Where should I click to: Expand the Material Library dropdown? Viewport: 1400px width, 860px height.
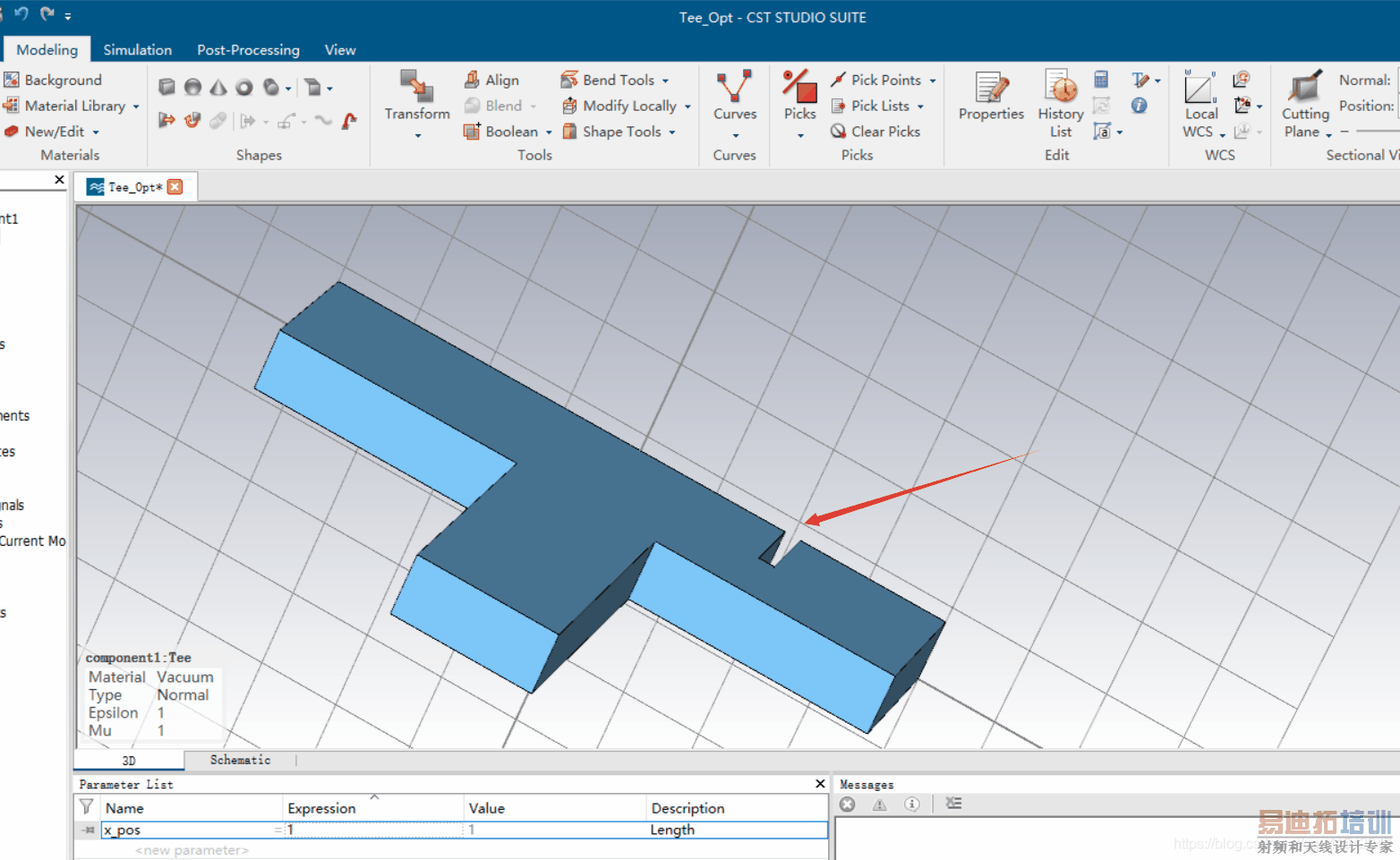tap(136, 106)
